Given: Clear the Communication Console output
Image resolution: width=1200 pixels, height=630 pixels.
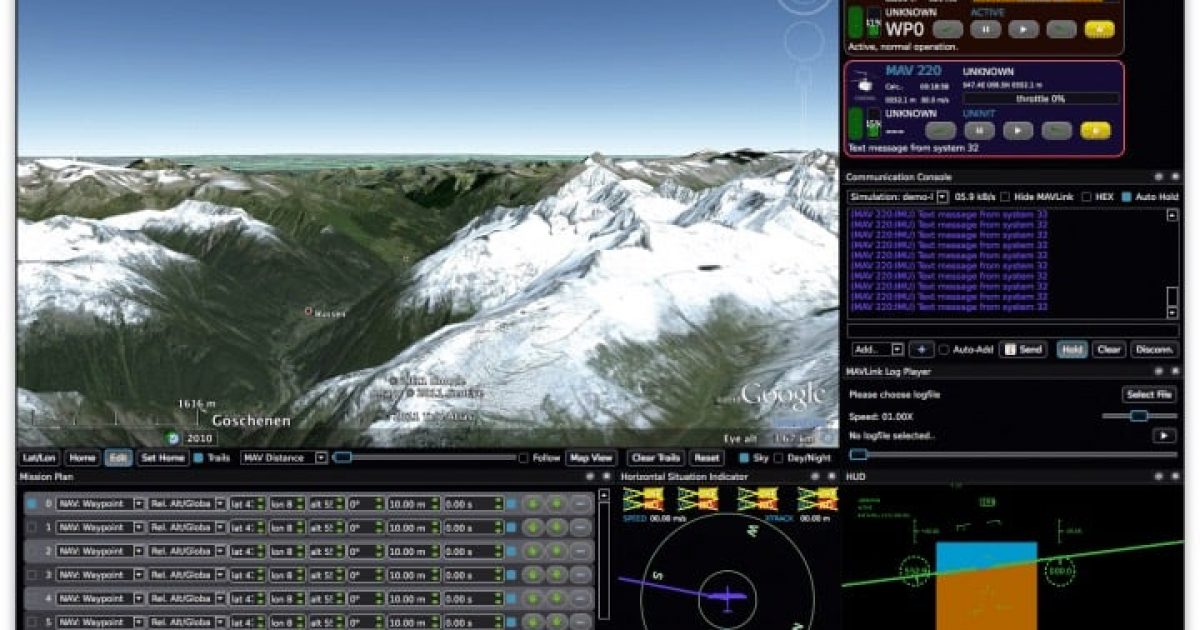Looking at the screenshot, I should 1108,350.
